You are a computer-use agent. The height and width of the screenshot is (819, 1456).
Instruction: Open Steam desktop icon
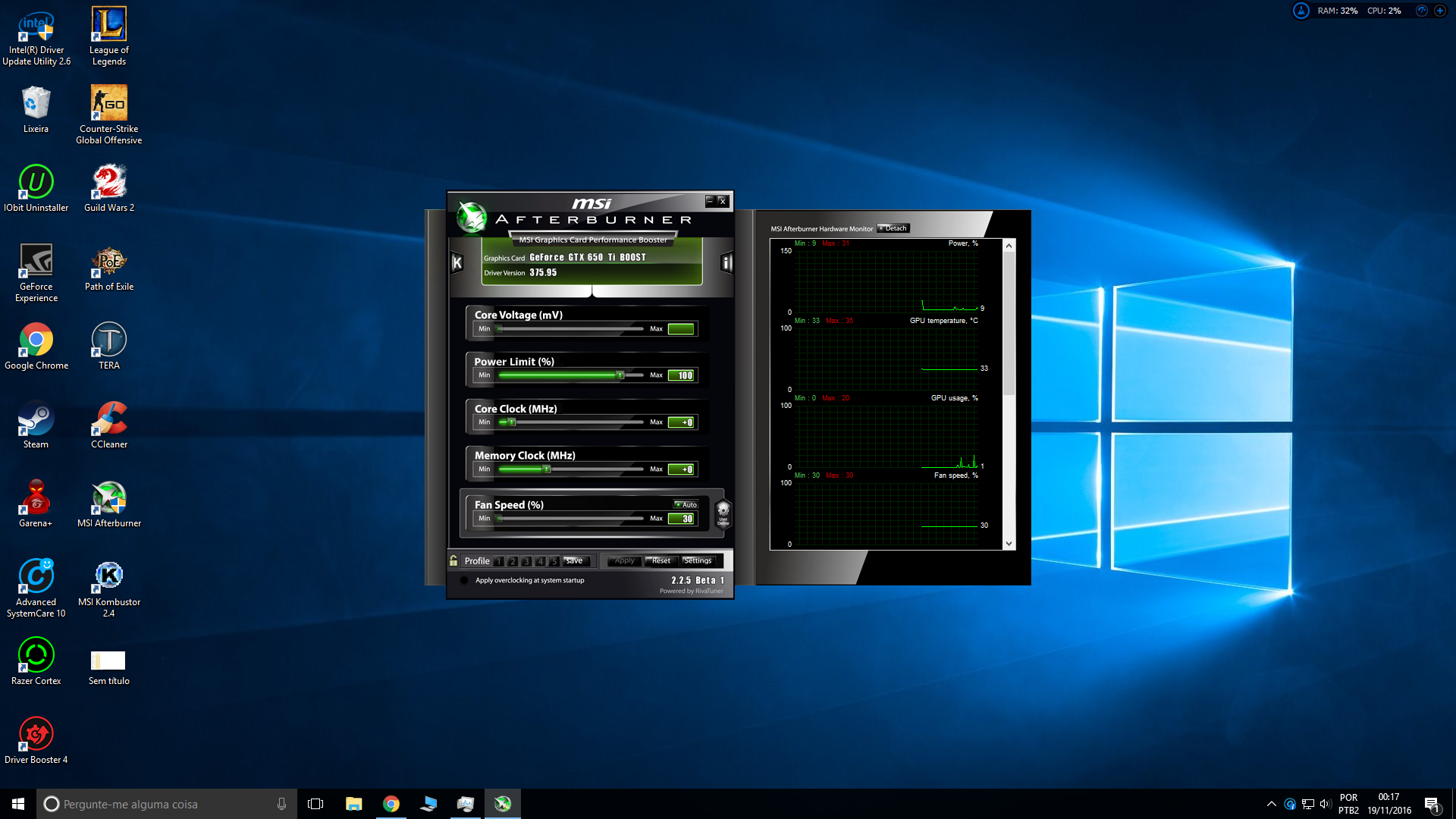pos(36,425)
